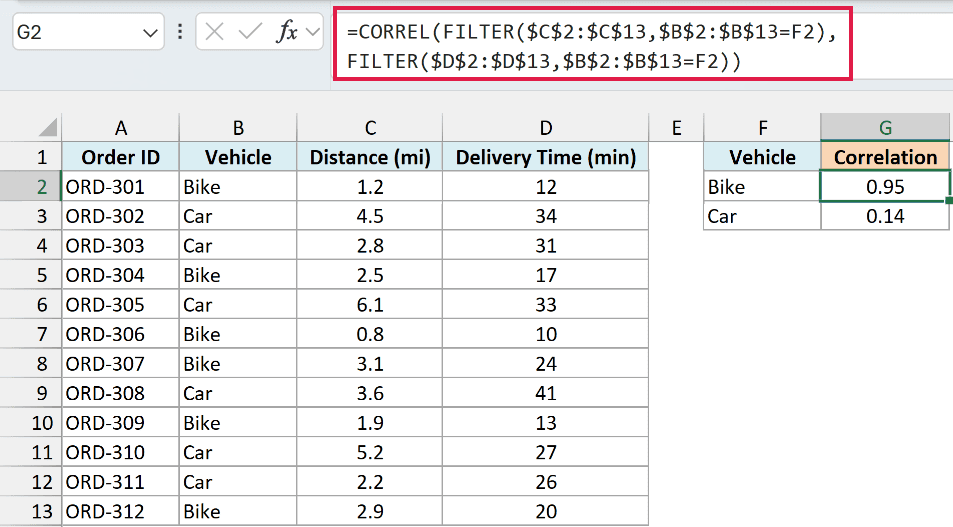Click the three-dot formula bar handle
Image resolution: width=953 pixels, height=527 pixels.
pyautogui.click(x=180, y=32)
